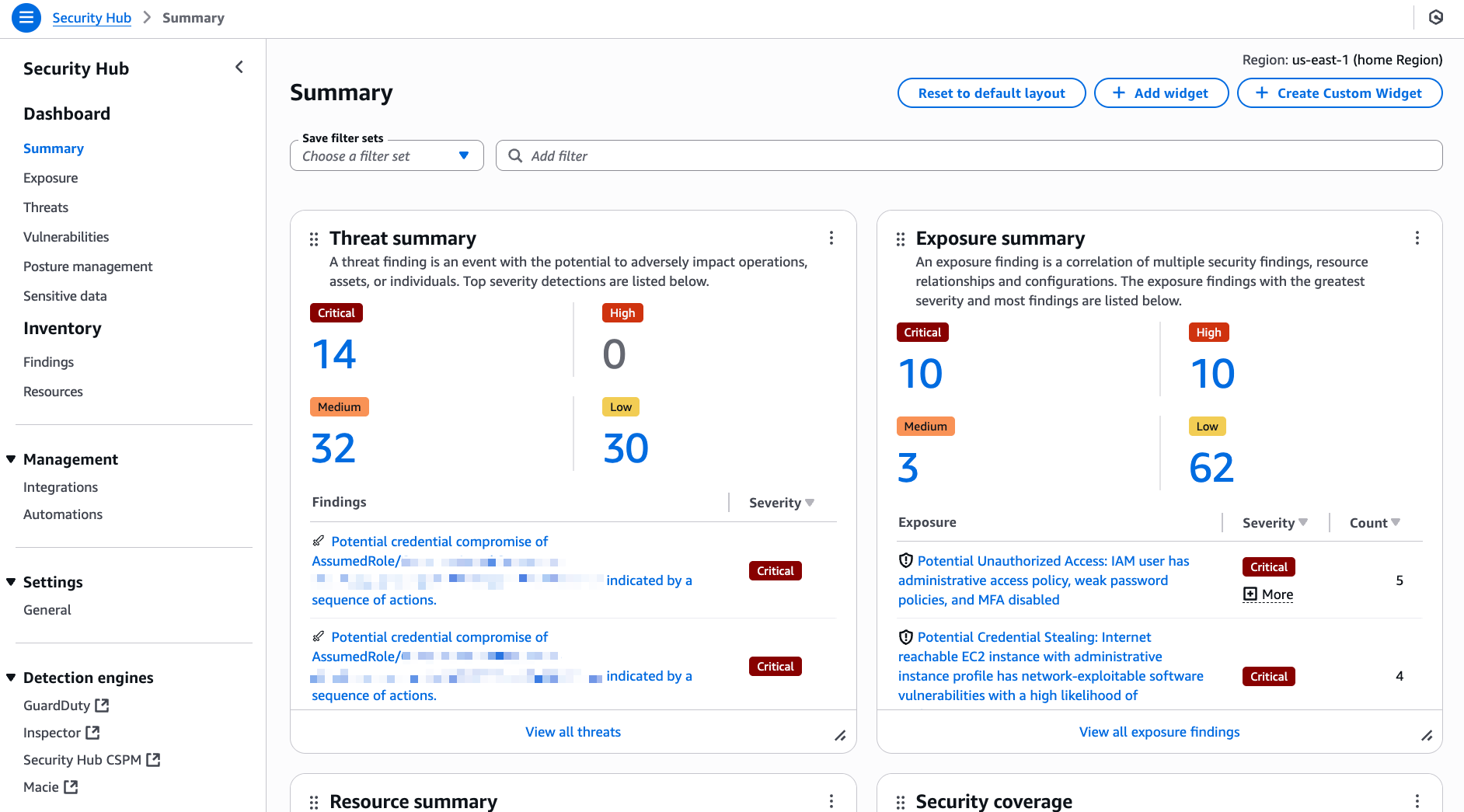The height and width of the screenshot is (812, 1464).
Task: Open Security coverage widget options menu
Action: (x=1417, y=801)
